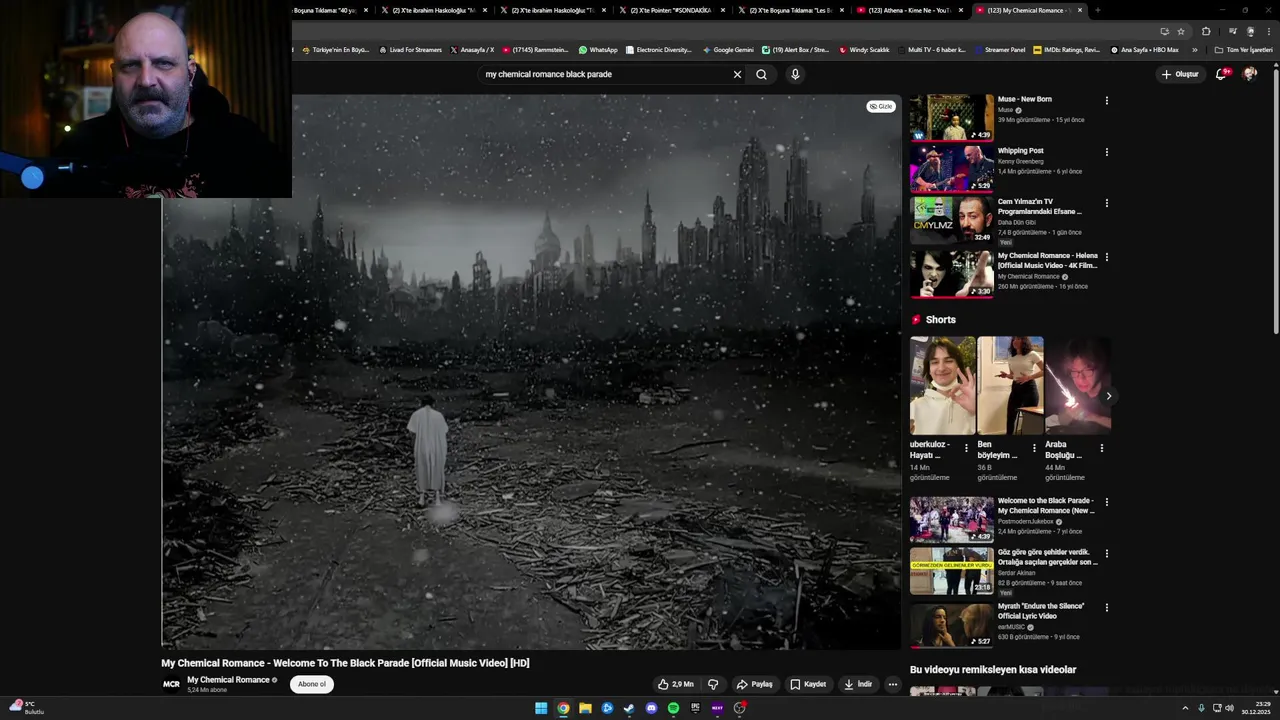1280x720 pixels.
Task: Open weather widget on the taskbar
Action: pyautogui.click(x=24, y=707)
